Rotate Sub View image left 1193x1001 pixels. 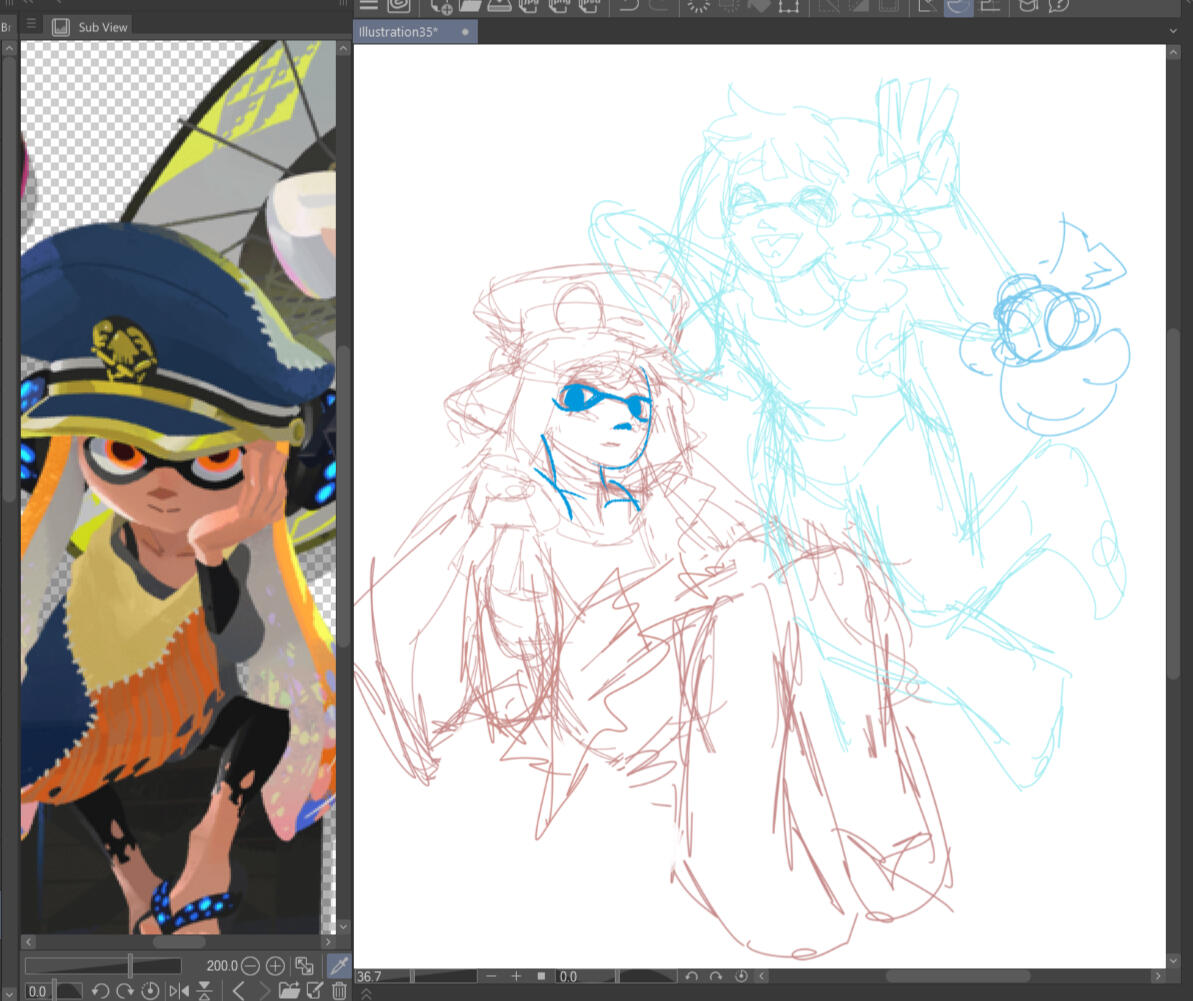(x=100, y=990)
